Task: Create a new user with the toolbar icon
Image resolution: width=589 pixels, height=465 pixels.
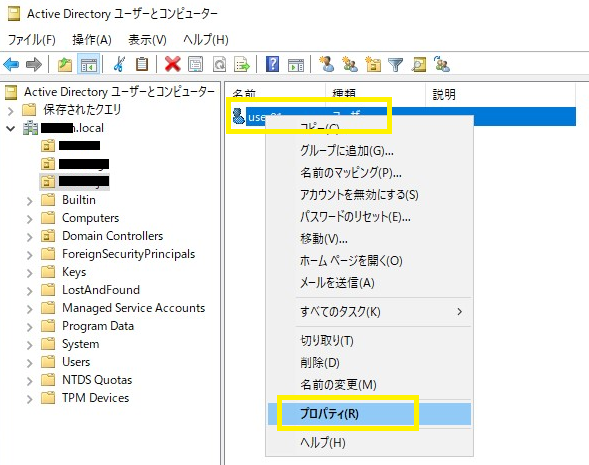Action: (x=326, y=64)
